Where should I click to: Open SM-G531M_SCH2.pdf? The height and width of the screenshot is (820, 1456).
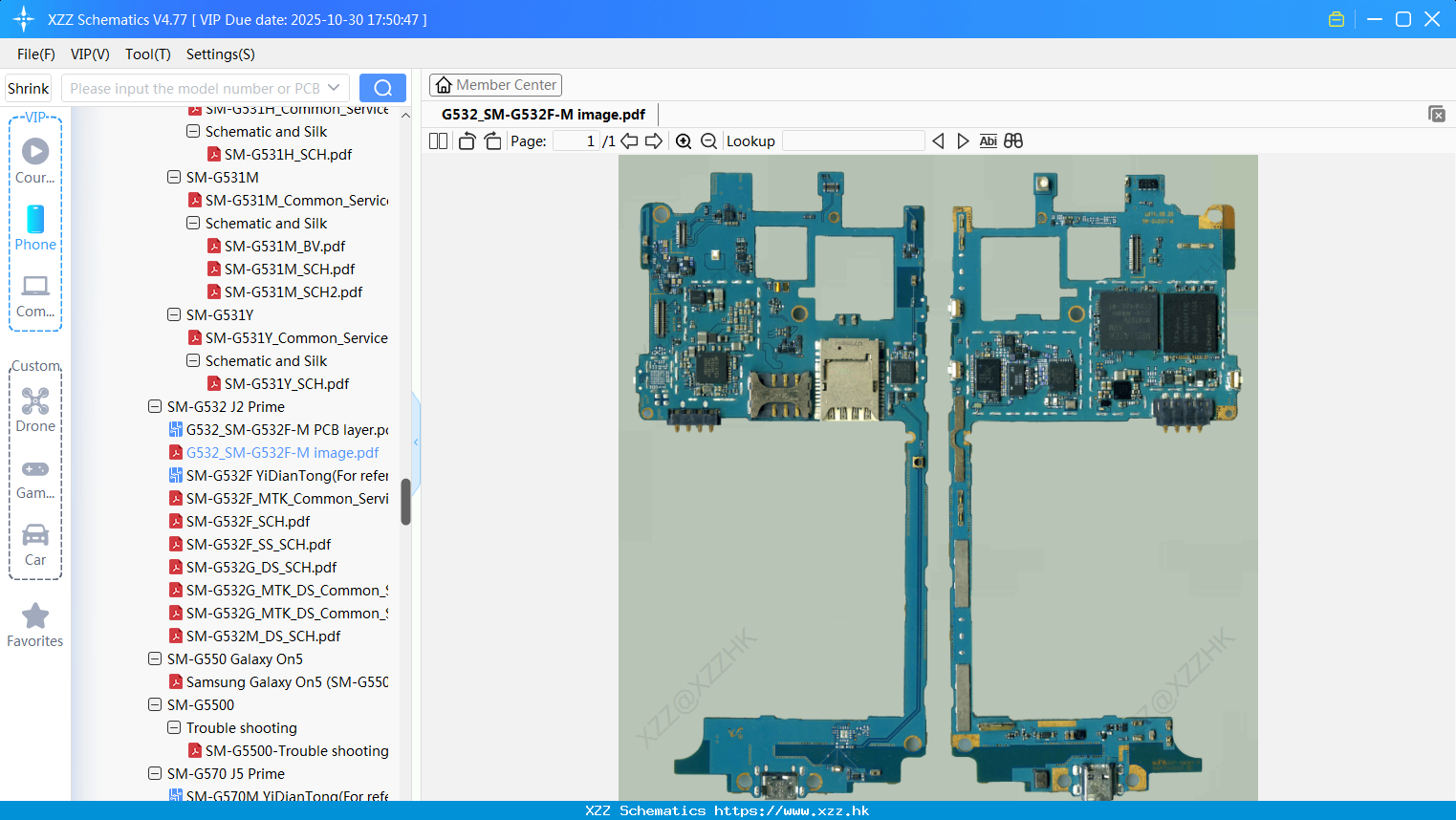pyautogui.click(x=293, y=292)
